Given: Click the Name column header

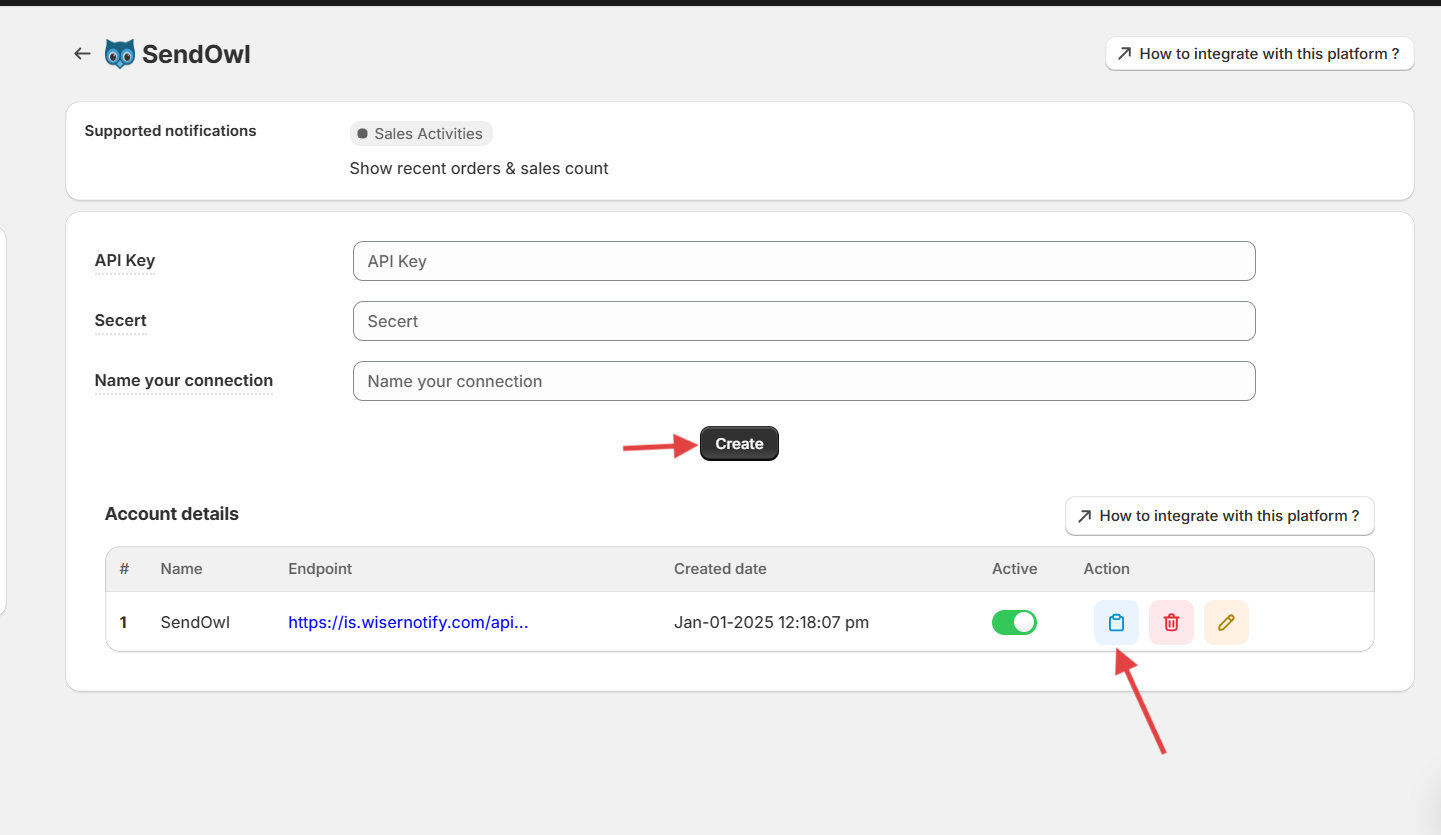Looking at the screenshot, I should pos(181,569).
